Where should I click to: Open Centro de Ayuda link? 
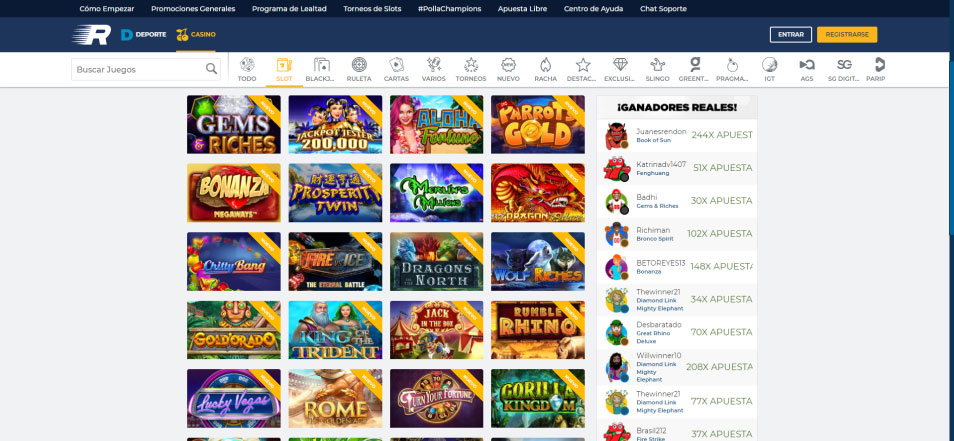[x=593, y=9]
